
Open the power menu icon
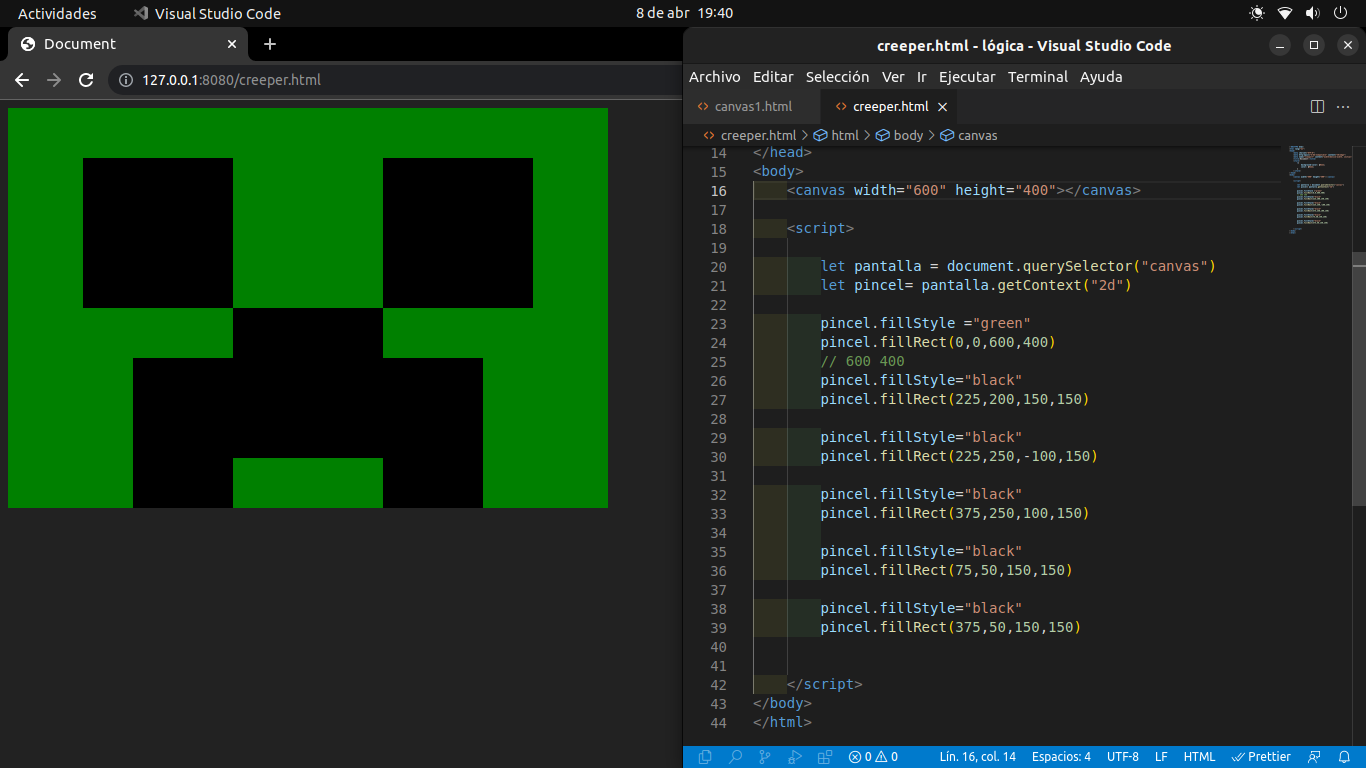coord(1340,13)
